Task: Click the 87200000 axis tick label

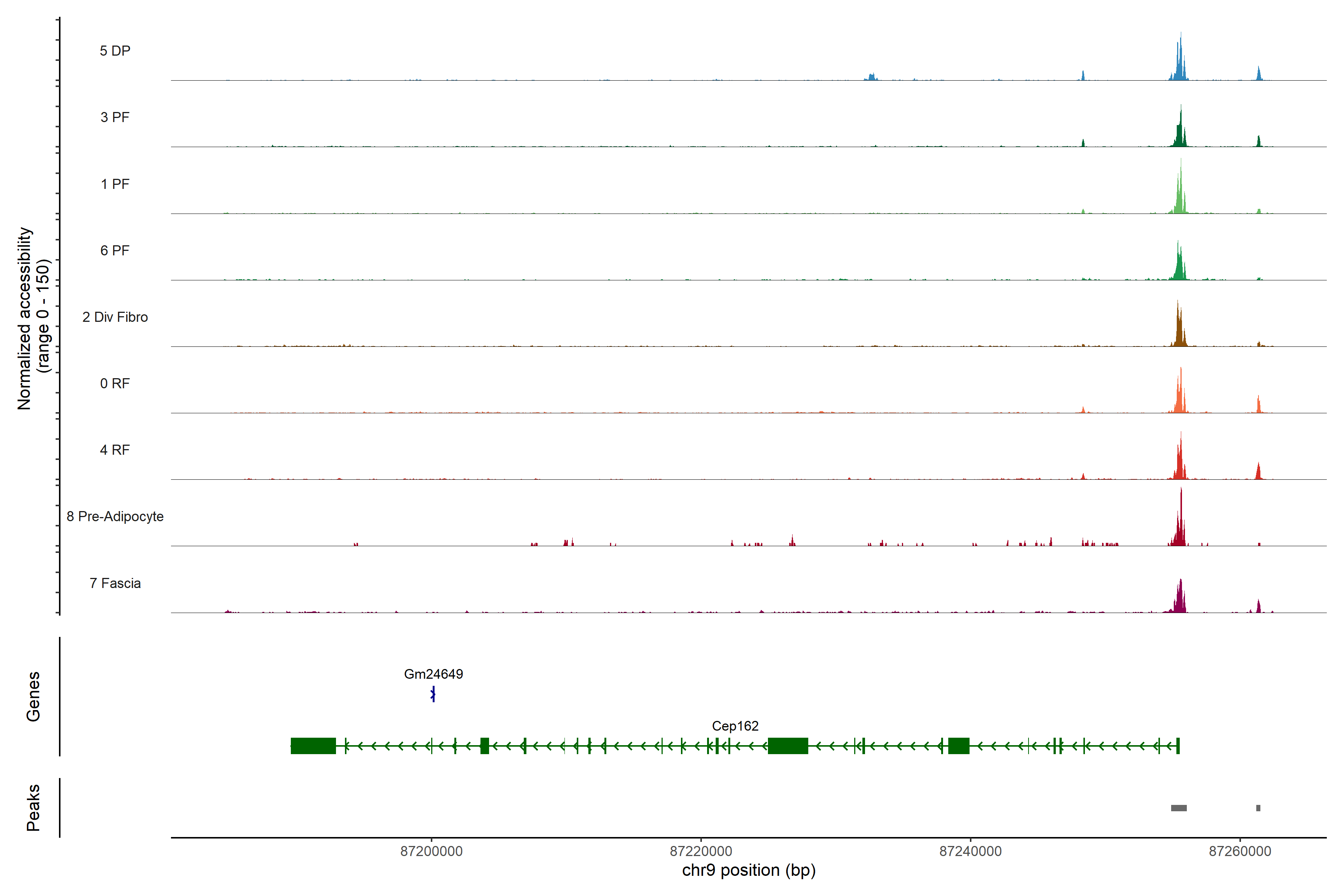Action: 432,852
